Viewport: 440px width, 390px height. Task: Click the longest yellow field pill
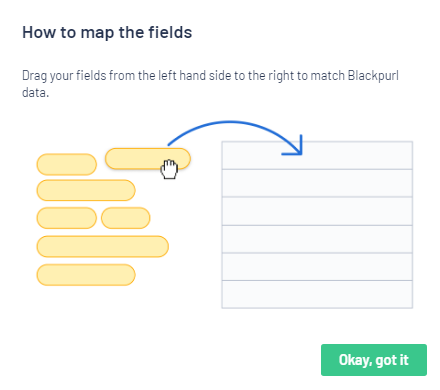pos(103,246)
